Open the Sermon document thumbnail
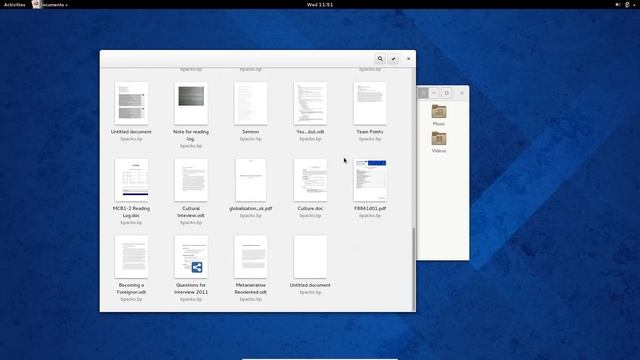The image size is (640, 360). [x=251, y=103]
